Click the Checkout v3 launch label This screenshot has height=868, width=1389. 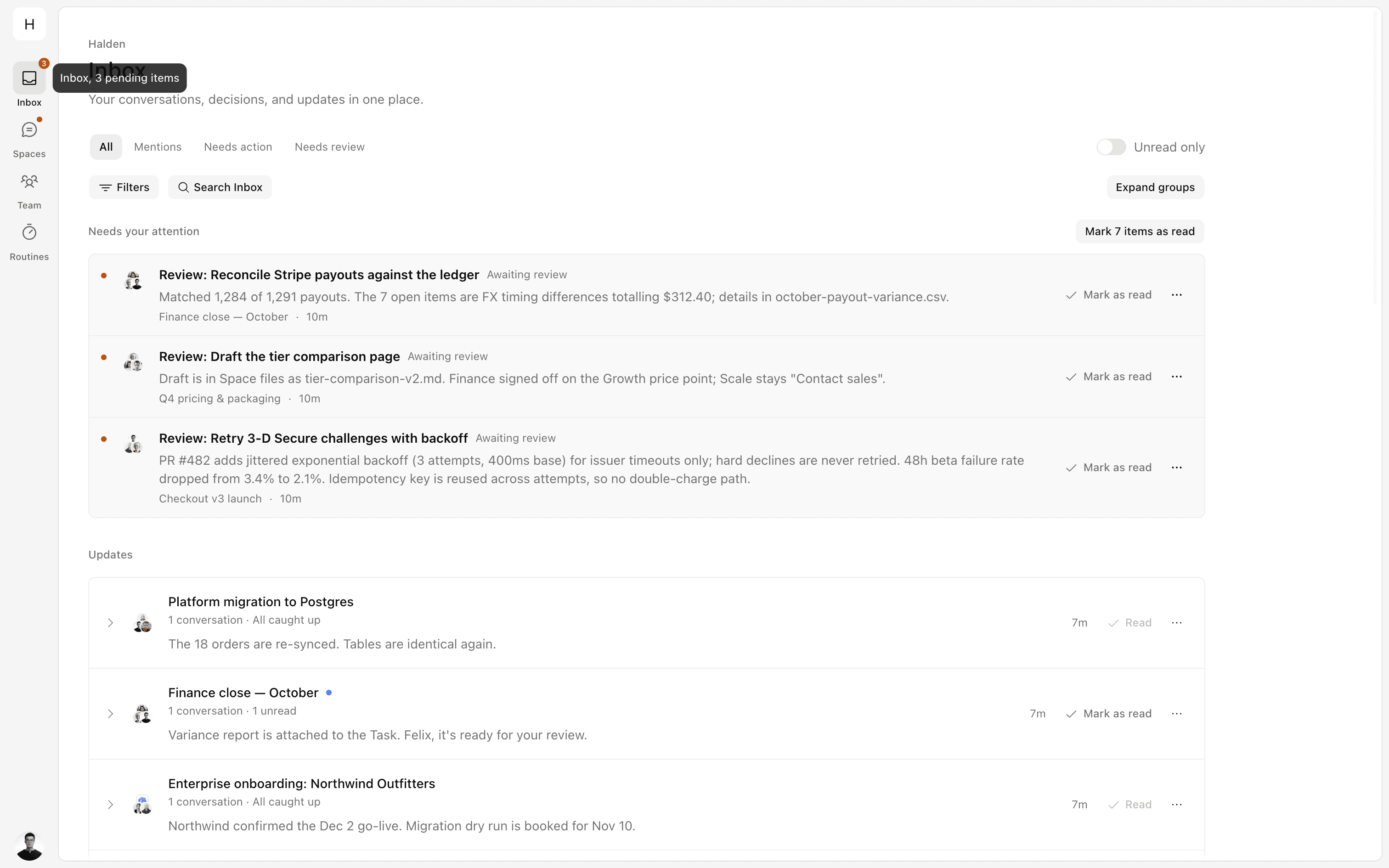(x=210, y=498)
